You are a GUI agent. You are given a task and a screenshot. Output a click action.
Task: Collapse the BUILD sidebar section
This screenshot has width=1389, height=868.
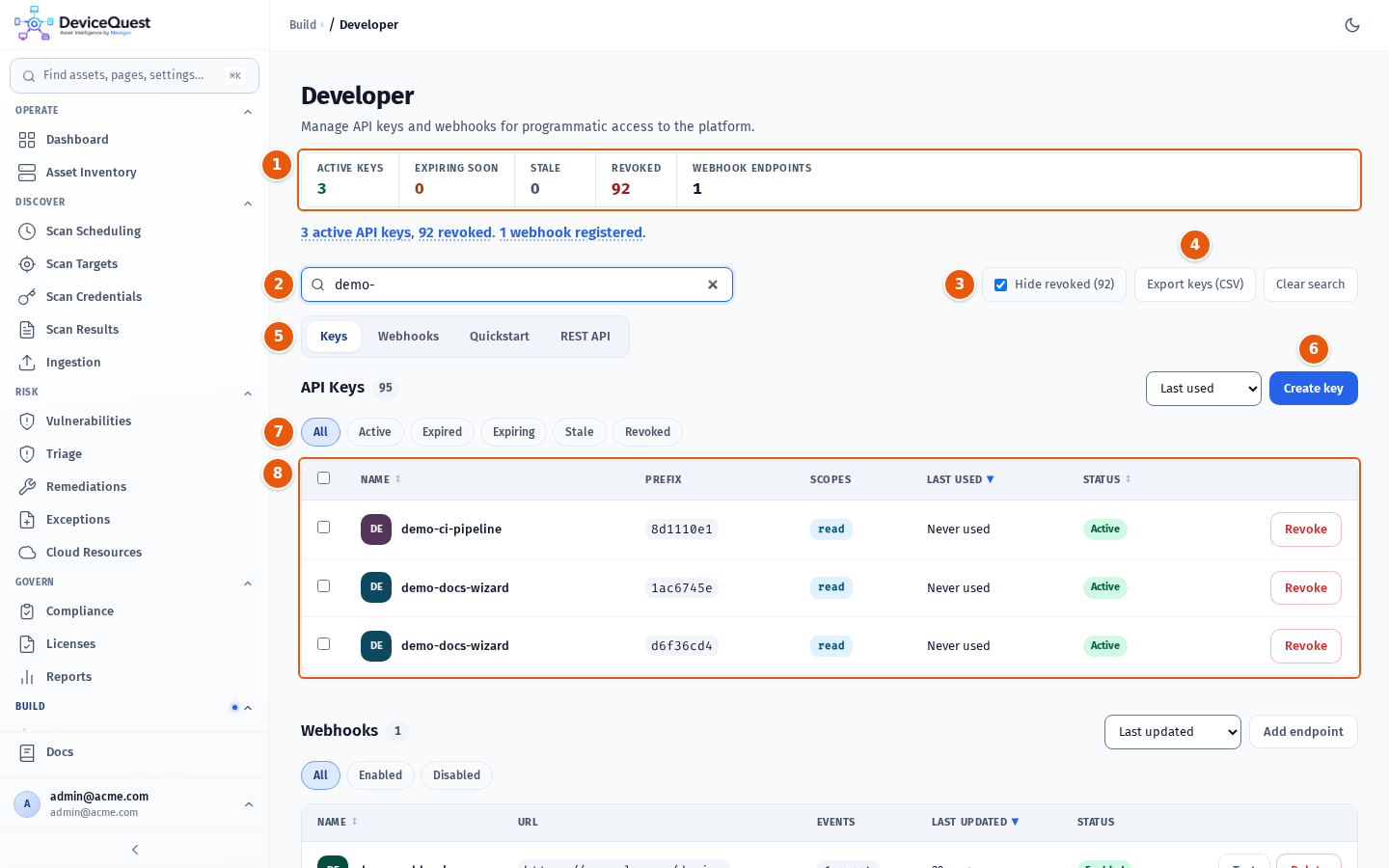click(x=248, y=708)
